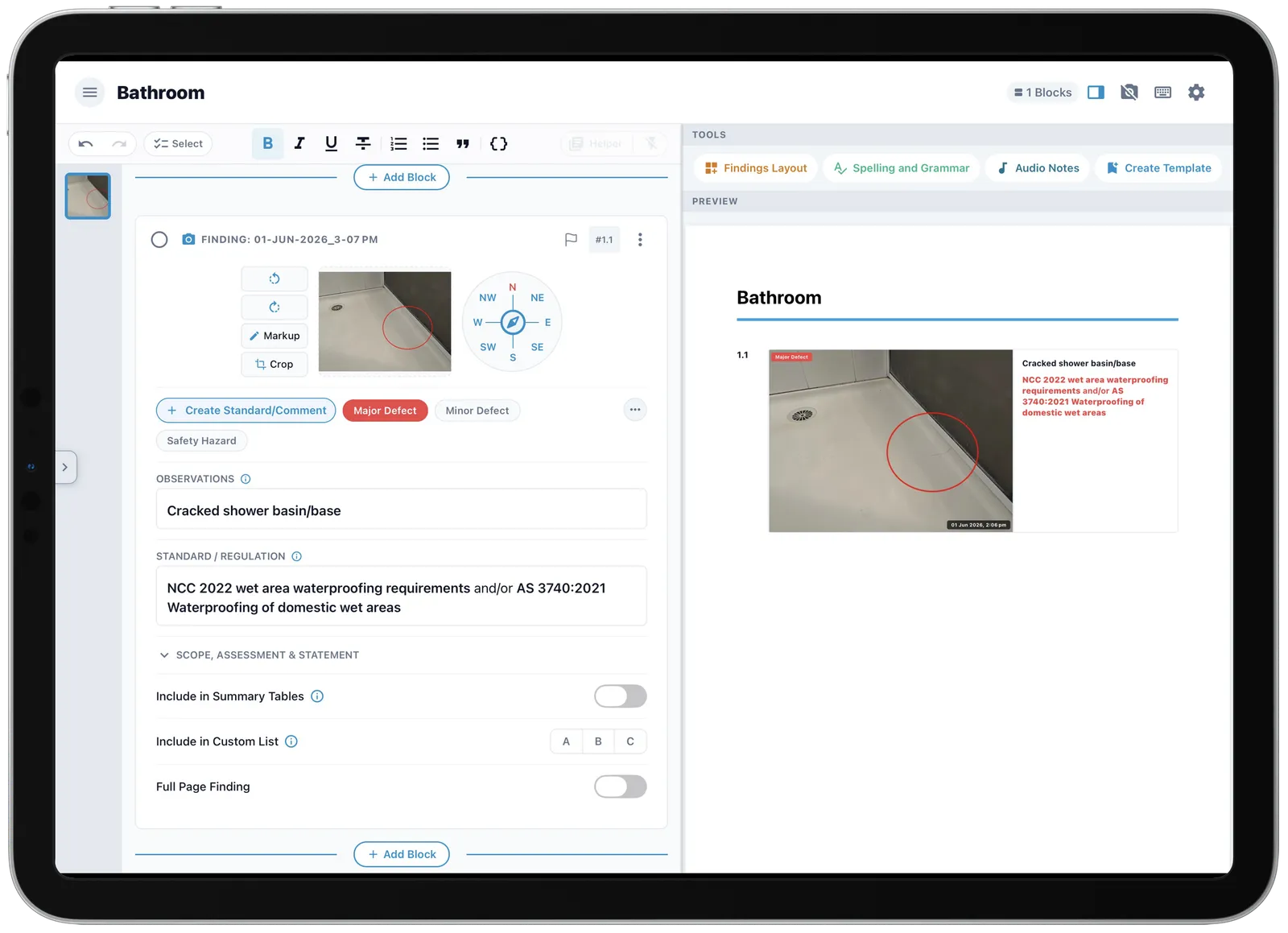
Task: Click the undo arrow
Action: 86,144
